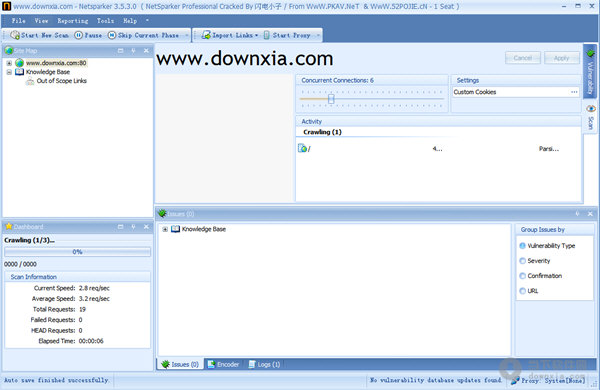Select the www.downxia.com:80 tree item
Screen dimensions: 600x390
pos(56,63)
